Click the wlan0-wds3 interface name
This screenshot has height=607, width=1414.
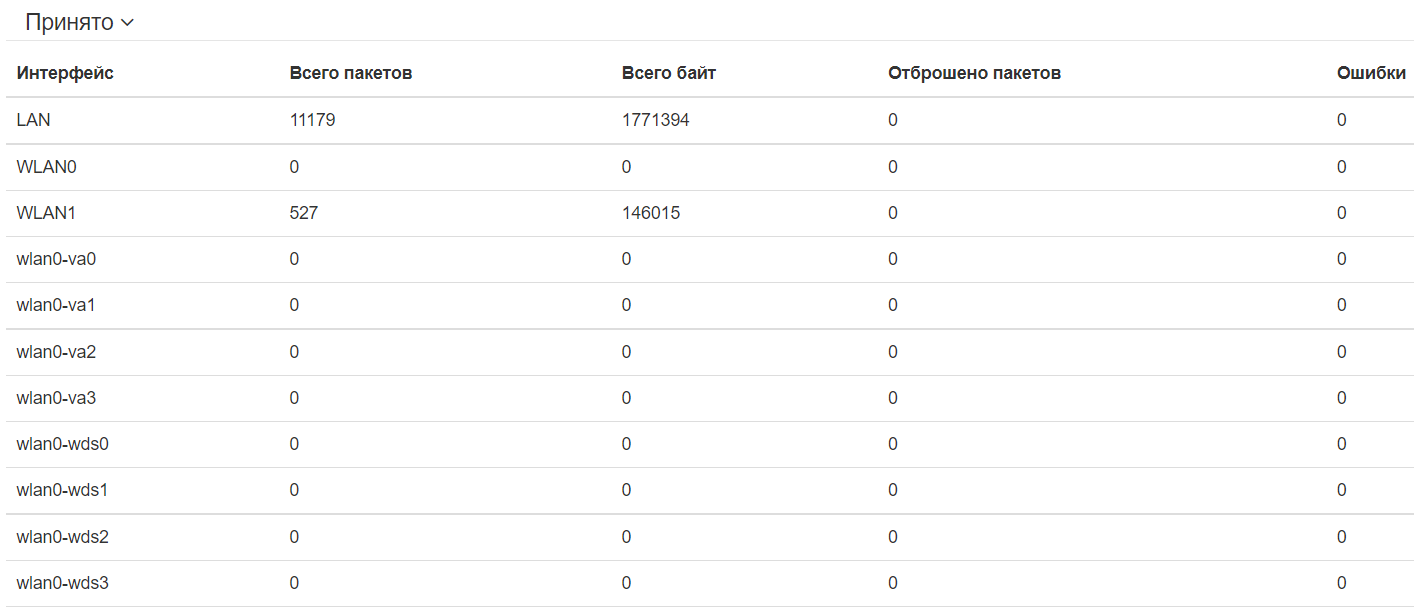(x=63, y=583)
